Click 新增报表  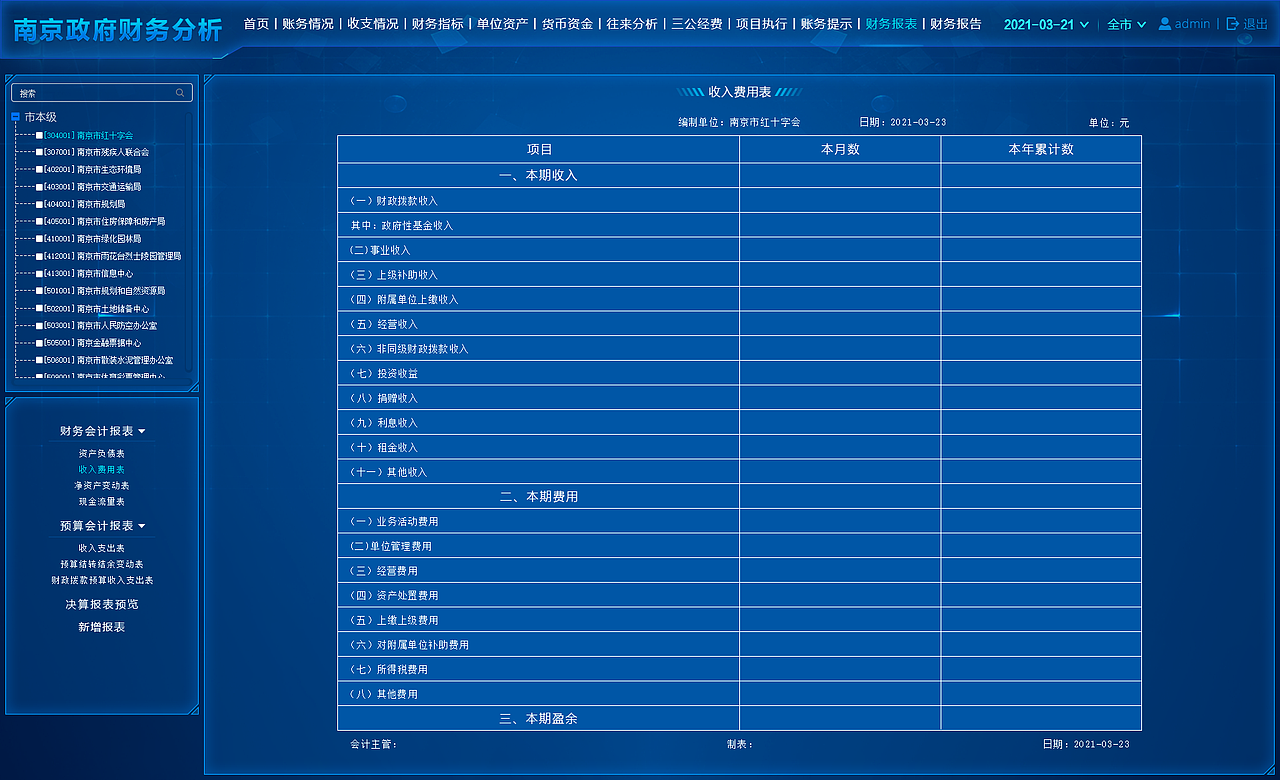(x=102, y=627)
